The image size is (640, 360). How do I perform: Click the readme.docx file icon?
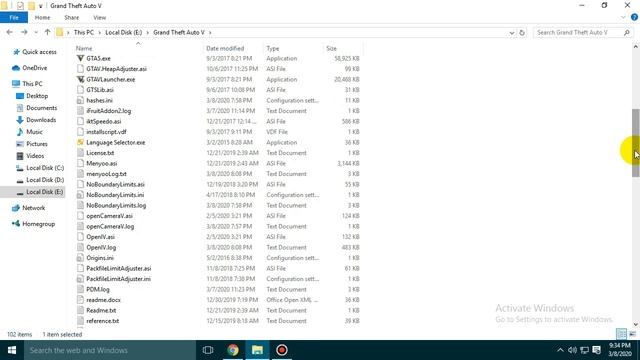coord(80,300)
